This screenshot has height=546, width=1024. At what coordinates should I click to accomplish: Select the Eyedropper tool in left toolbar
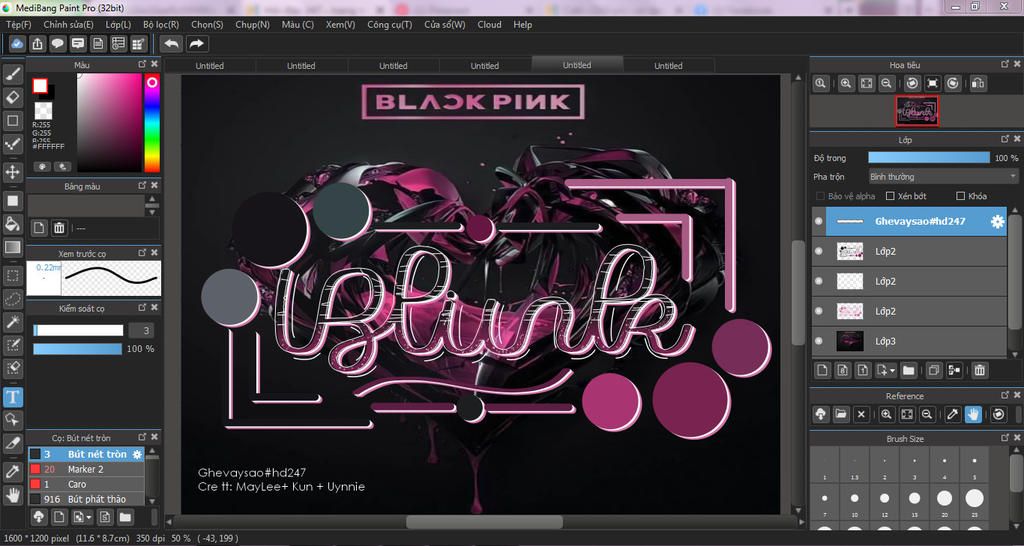click(x=12, y=472)
